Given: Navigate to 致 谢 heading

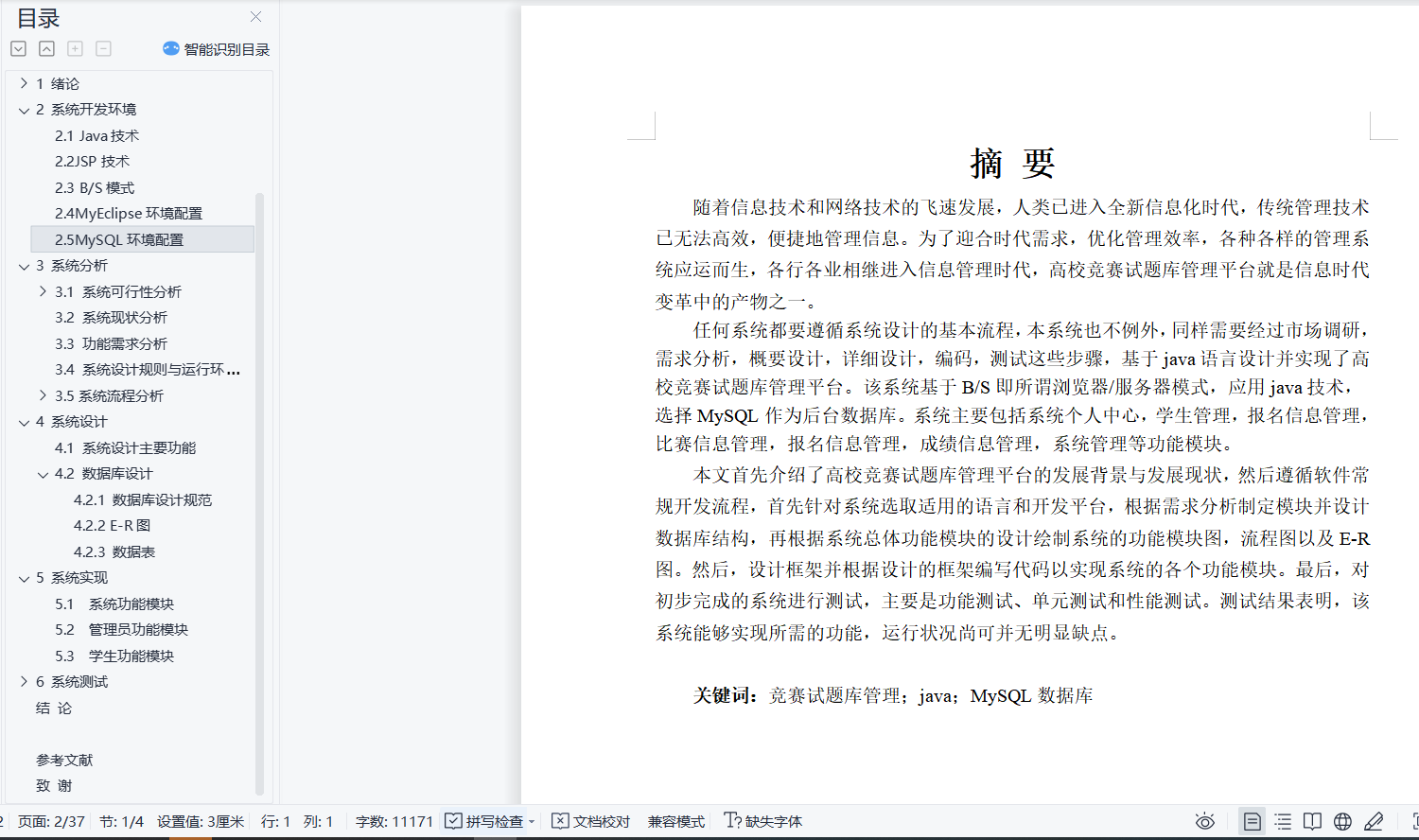Looking at the screenshot, I should click(x=54, y=786).
